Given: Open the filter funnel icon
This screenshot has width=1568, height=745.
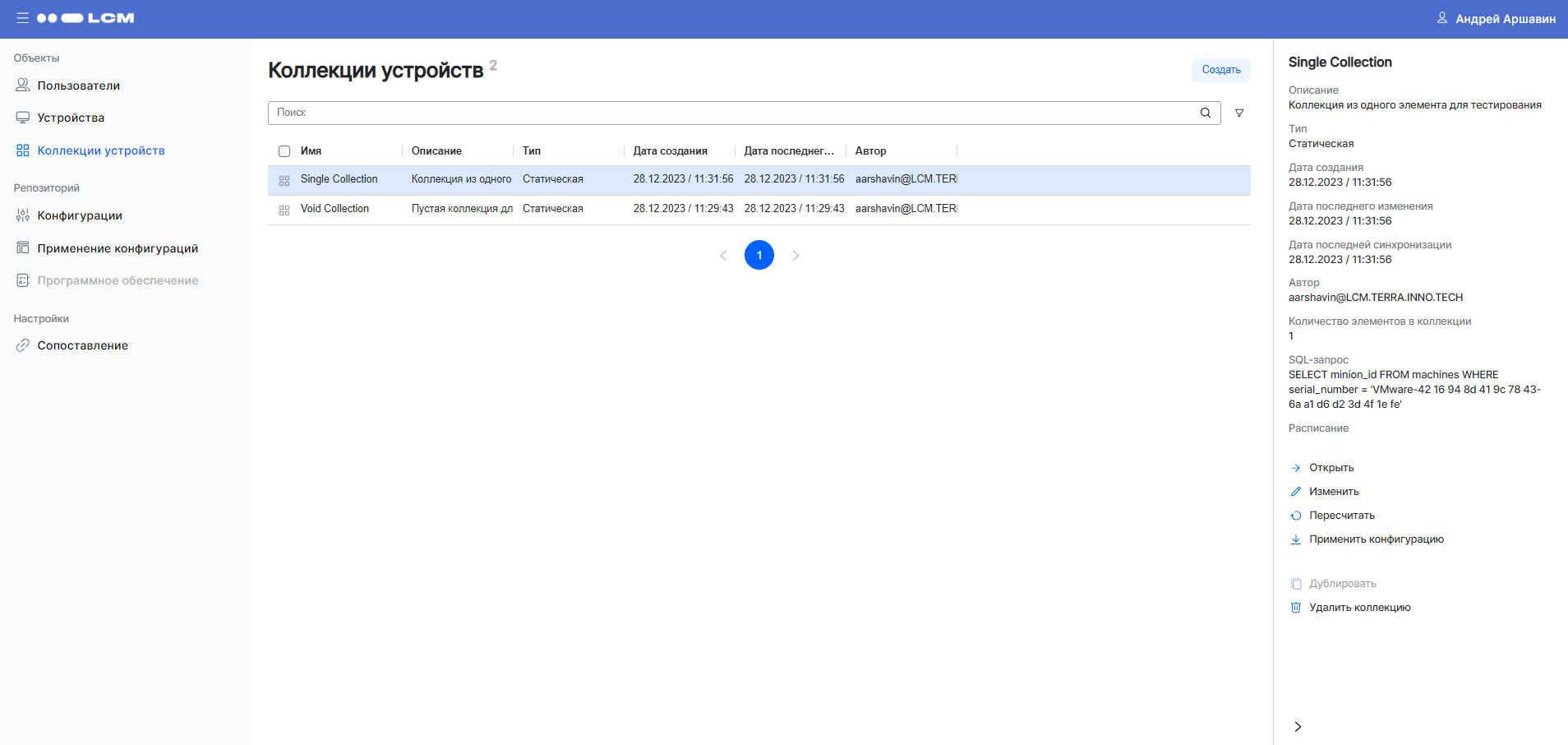Looking at the screenshot, I should (x=1239, y=113).
